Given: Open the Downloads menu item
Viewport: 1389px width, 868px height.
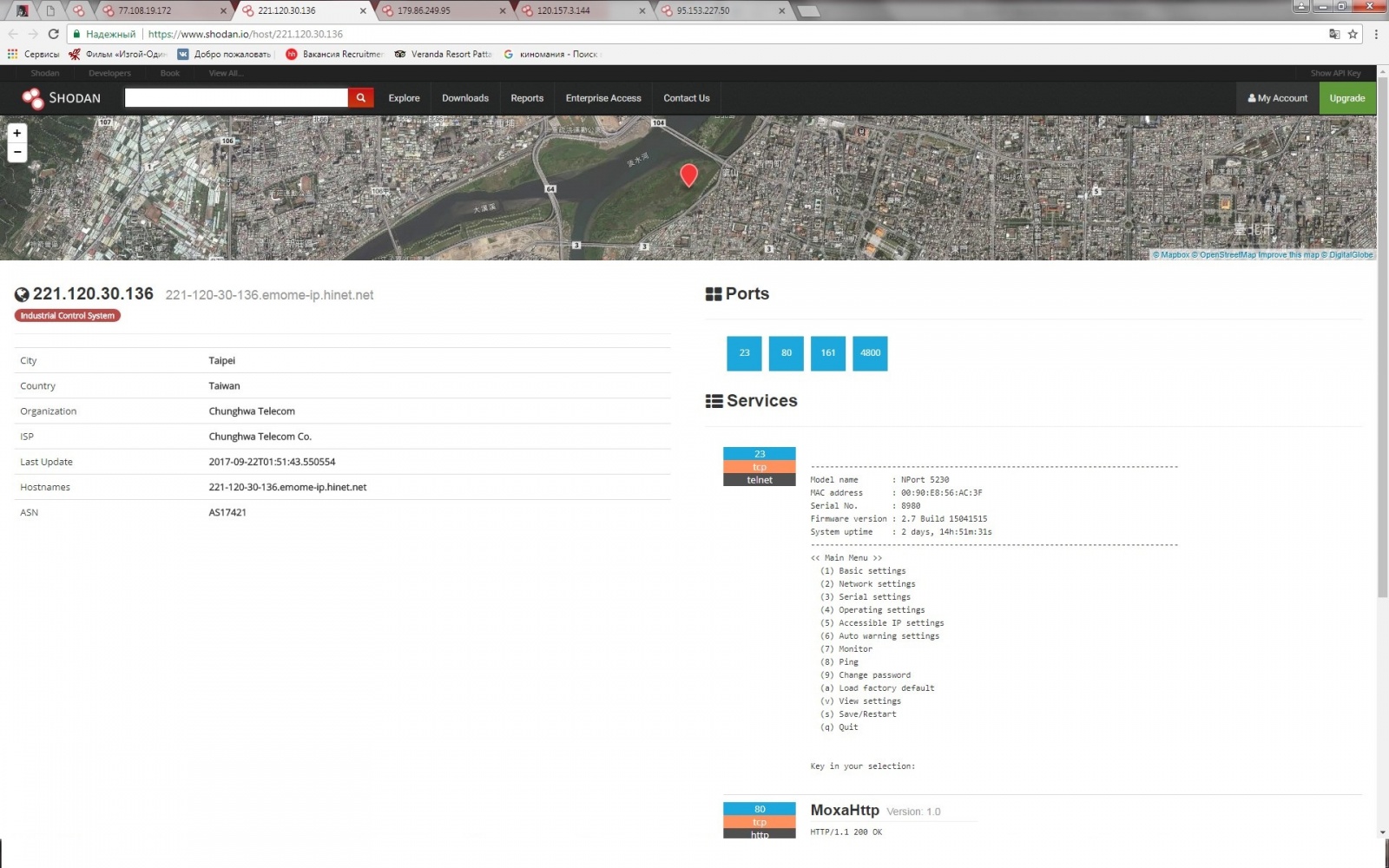Looking at the screenshot, I should (x=465, y=98).
